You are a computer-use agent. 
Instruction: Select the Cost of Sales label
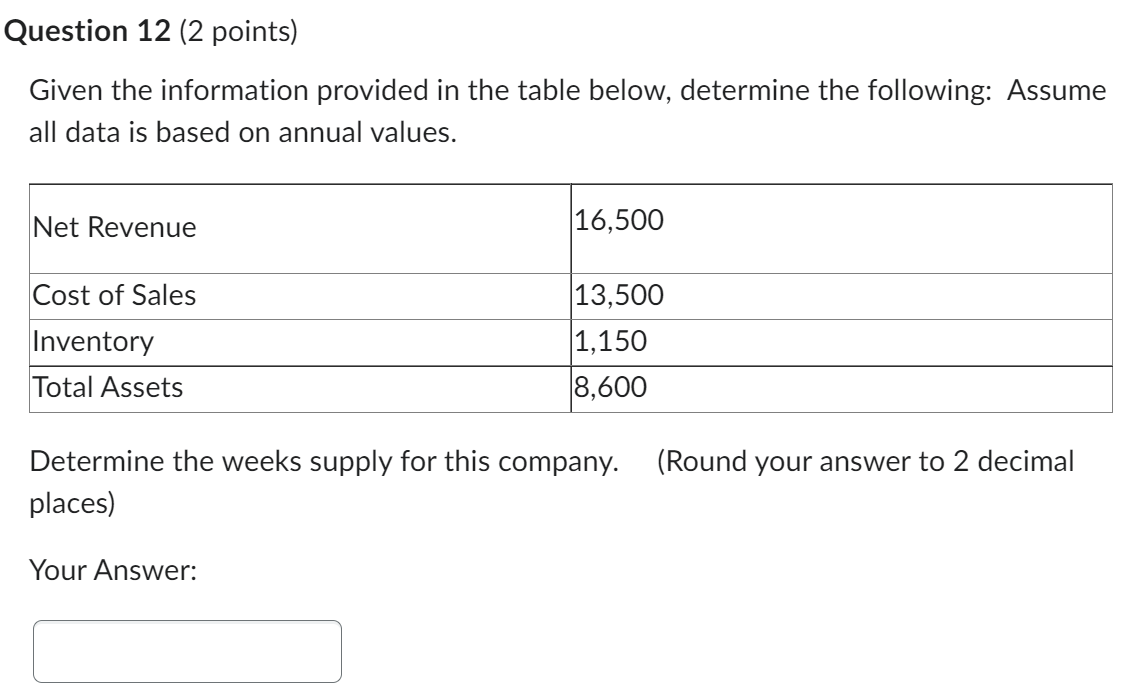[97, 293]
